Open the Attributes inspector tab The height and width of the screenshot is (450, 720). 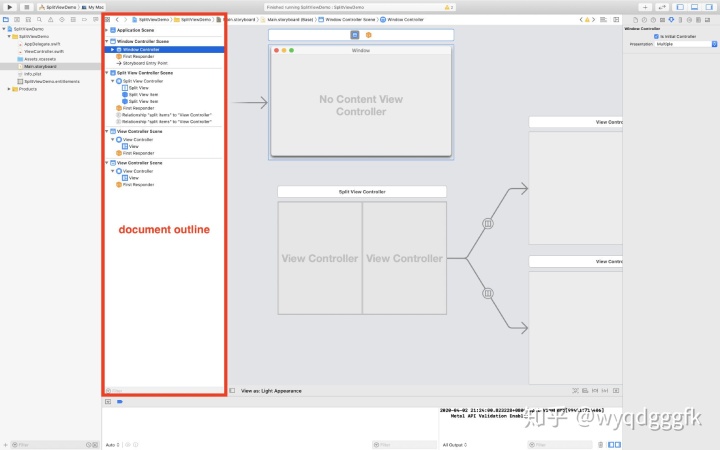[x=671, y=20]
